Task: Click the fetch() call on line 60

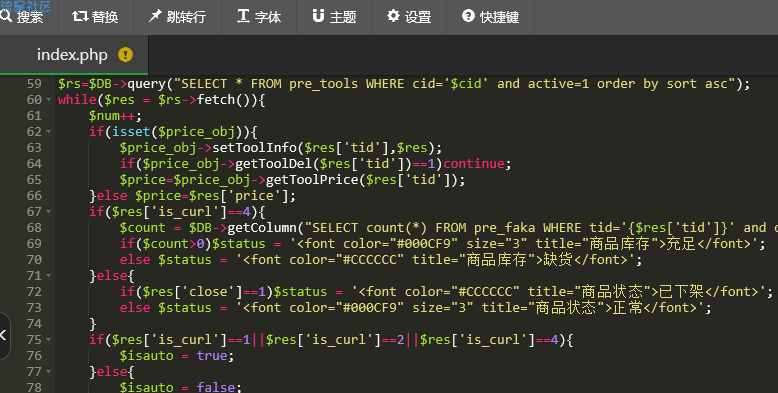Action: [227, 100]
